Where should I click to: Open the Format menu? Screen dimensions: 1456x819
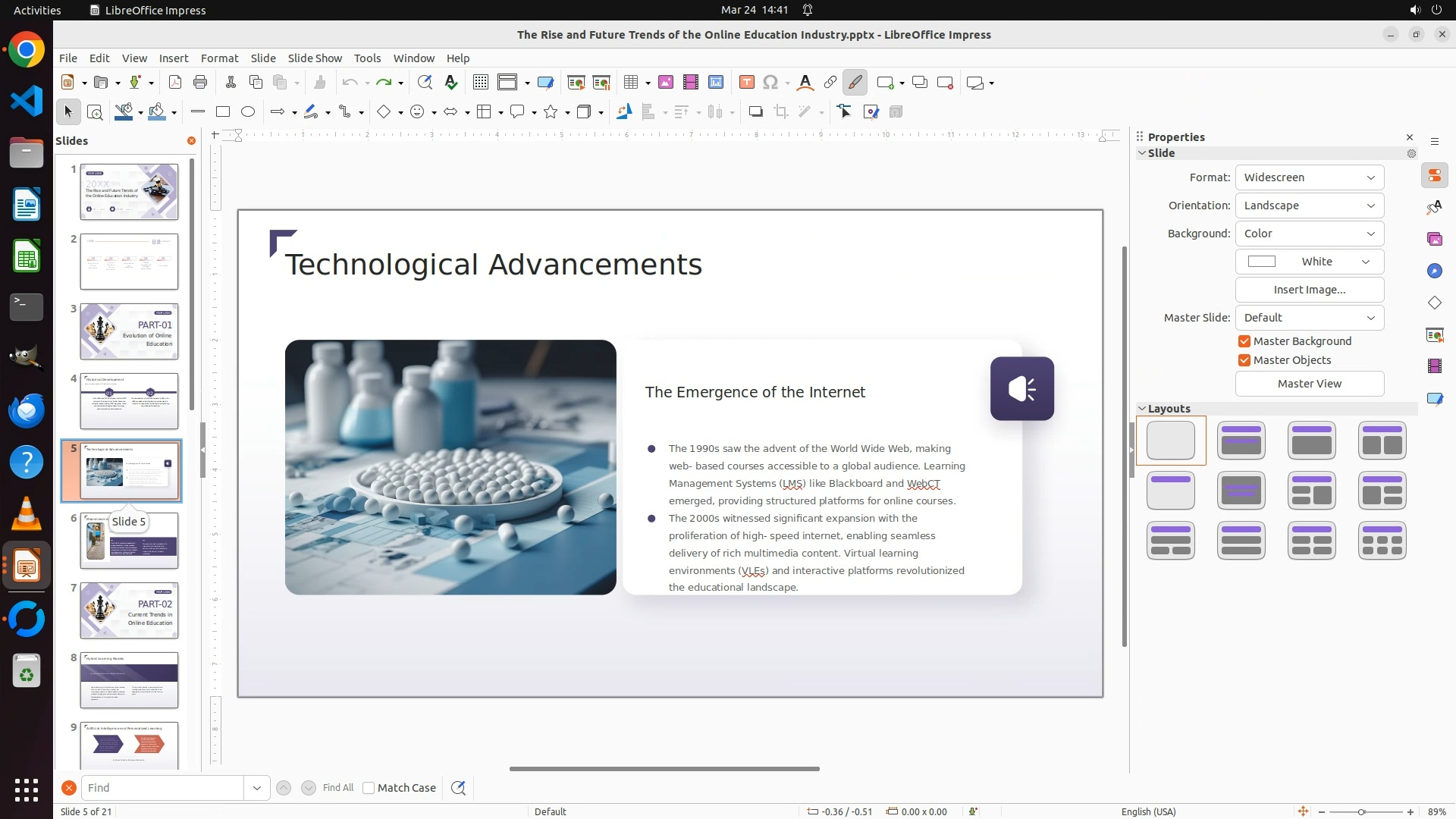[x=219, y=58]
